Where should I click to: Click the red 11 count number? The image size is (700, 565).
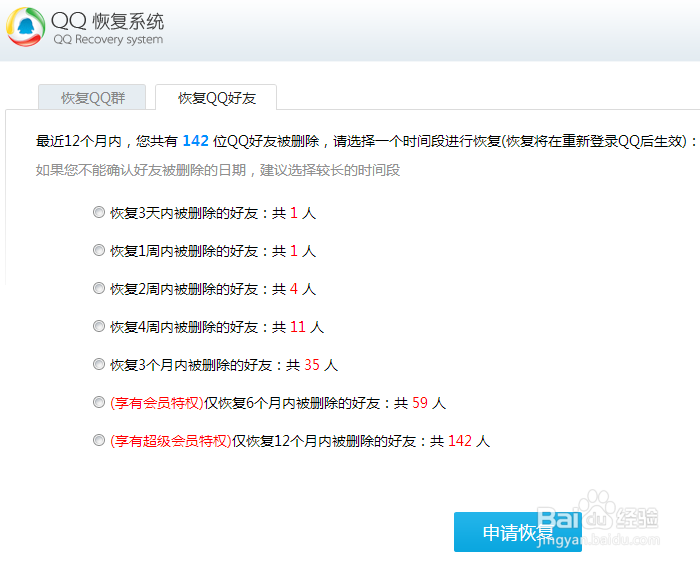pos(298,327)
